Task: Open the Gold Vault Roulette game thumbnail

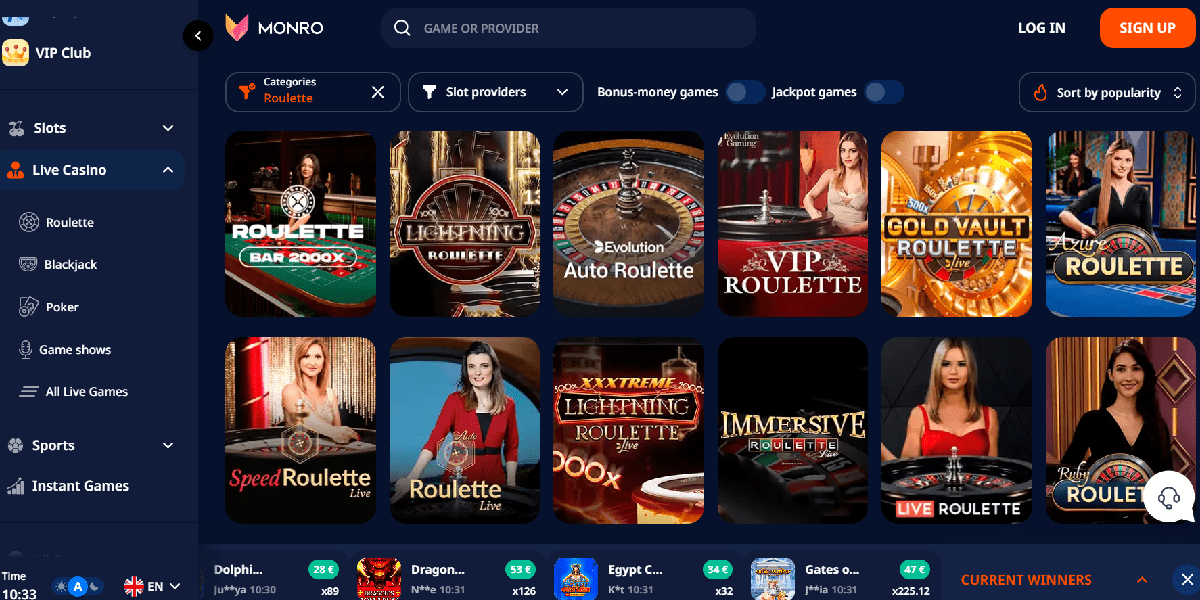Action: pyautogui.click(x=956, y=224)
